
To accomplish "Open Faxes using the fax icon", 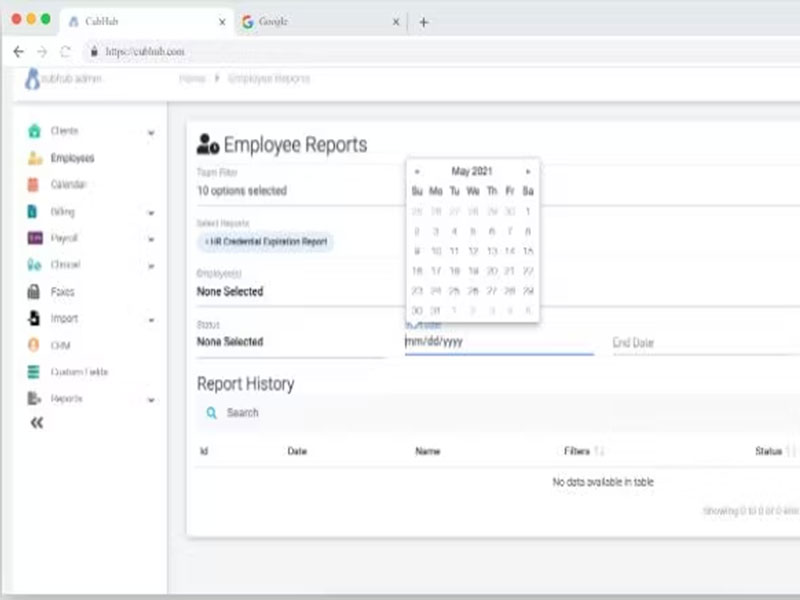I will click(33, 292).
